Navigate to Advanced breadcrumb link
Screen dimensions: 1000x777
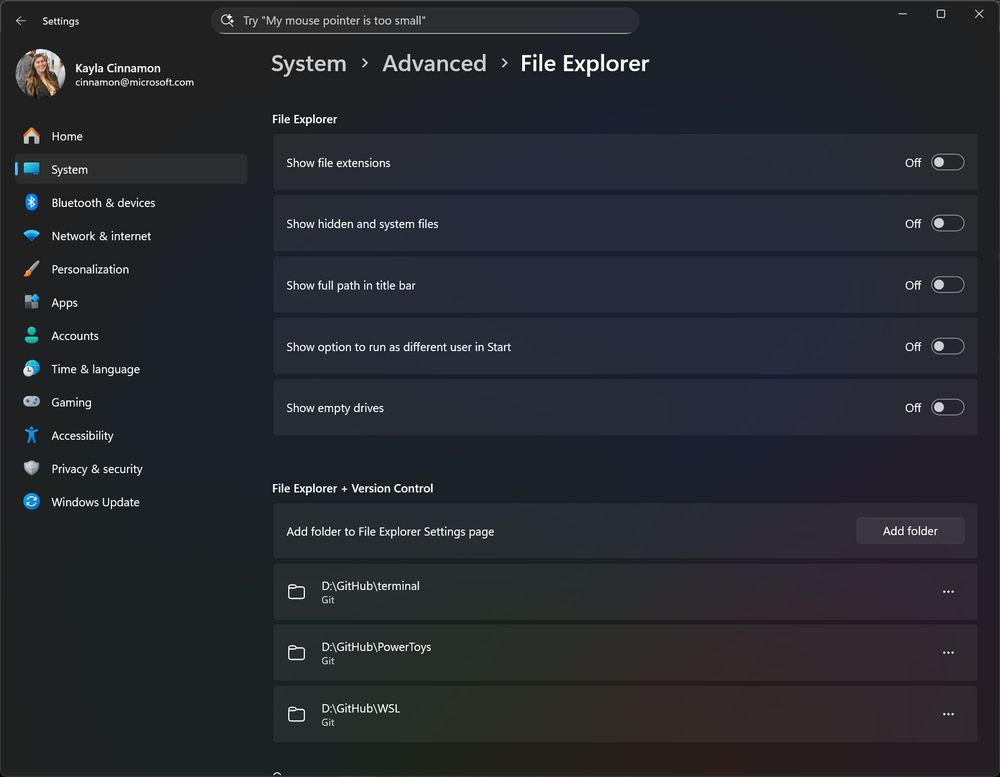pos(434,64)
